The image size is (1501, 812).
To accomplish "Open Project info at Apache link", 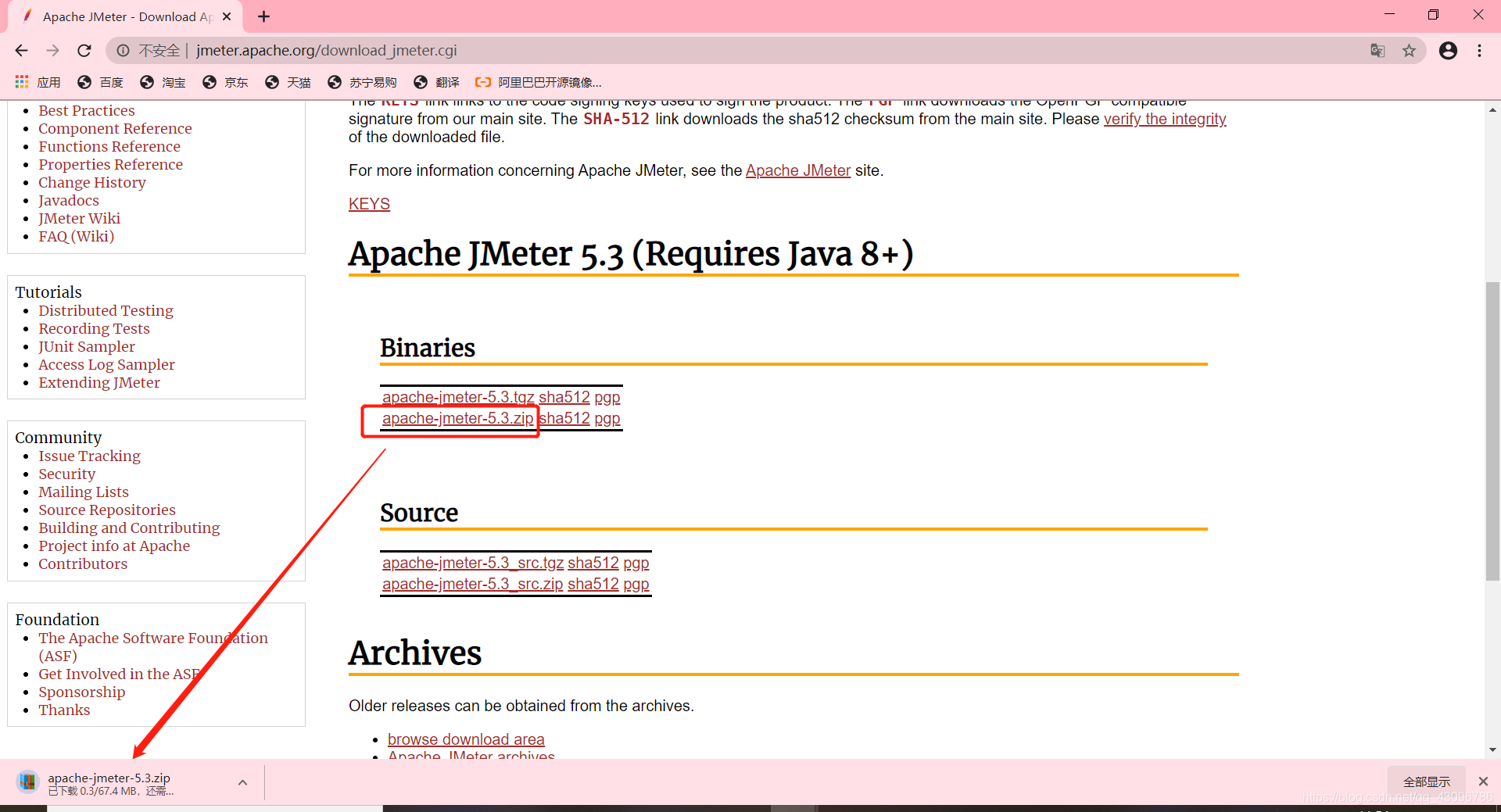I will pyautogui.click(x=114, y=546).
